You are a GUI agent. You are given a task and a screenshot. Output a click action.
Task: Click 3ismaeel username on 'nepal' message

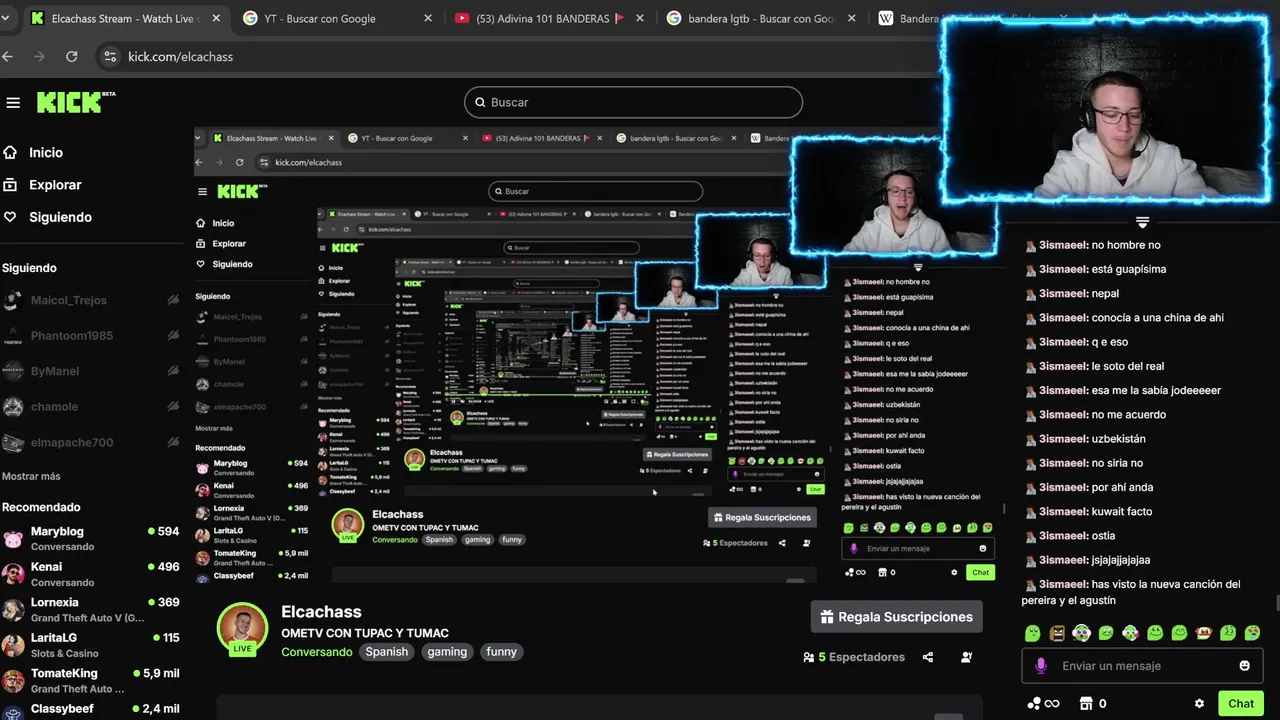(x=1063, y=294)
